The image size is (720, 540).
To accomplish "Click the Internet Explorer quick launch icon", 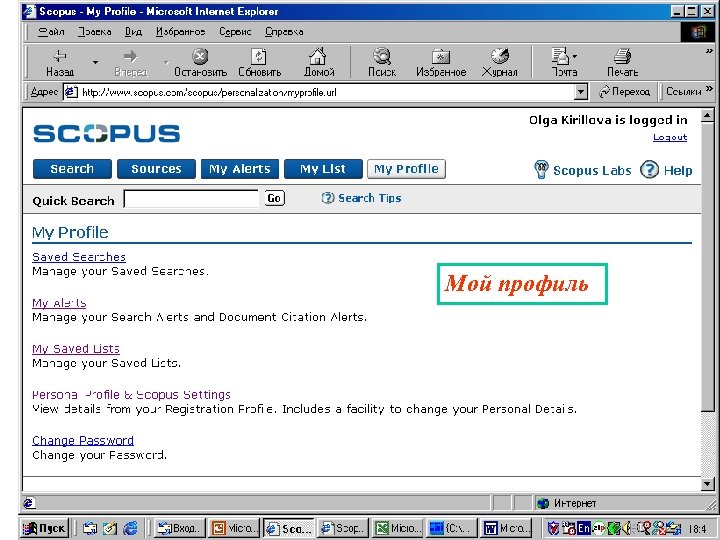I will 130,529.
